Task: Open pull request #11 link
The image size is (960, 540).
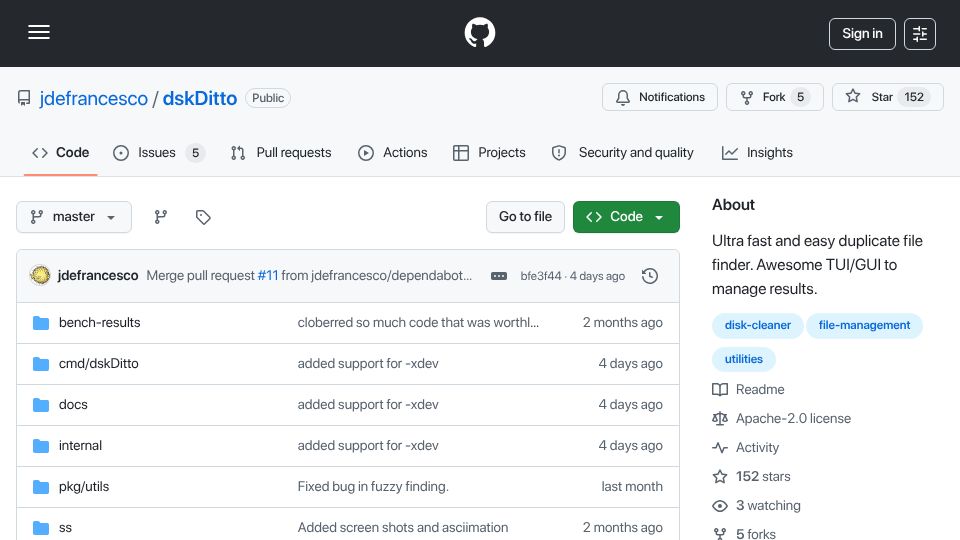Action: click(268, 276)
